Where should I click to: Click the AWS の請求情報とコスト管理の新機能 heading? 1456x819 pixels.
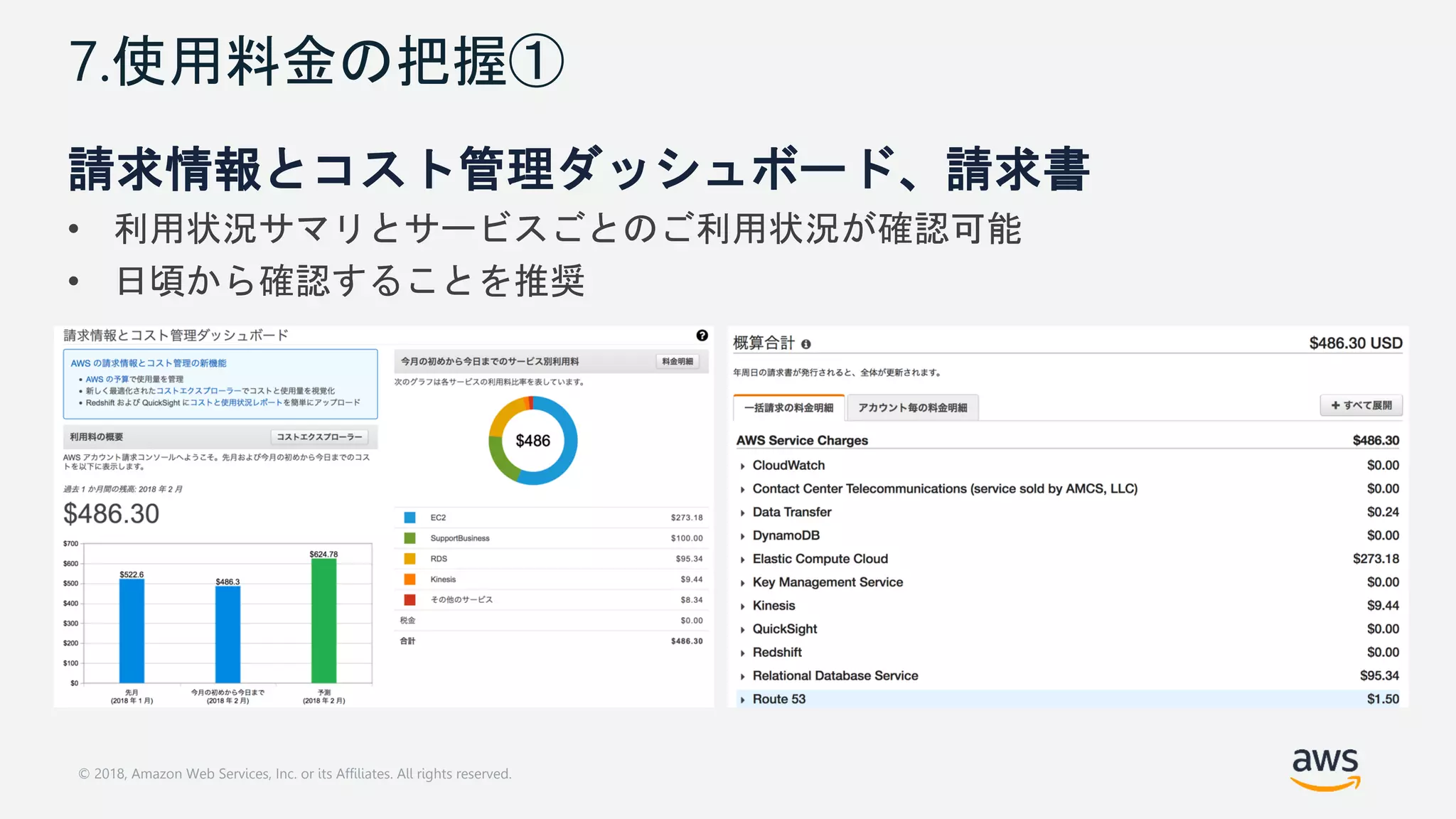pos(149,363)
